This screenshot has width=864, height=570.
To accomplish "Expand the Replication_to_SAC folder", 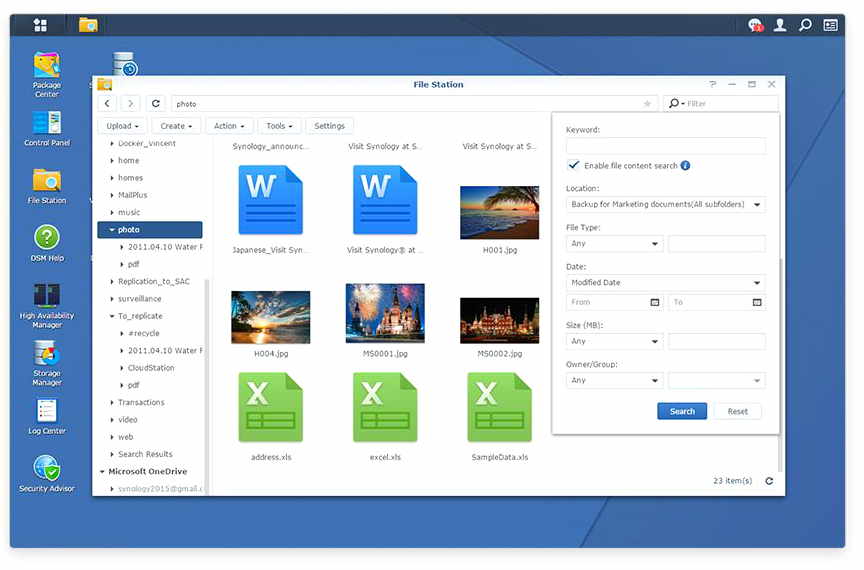I will pyautogui.click(x=112, y=282).
